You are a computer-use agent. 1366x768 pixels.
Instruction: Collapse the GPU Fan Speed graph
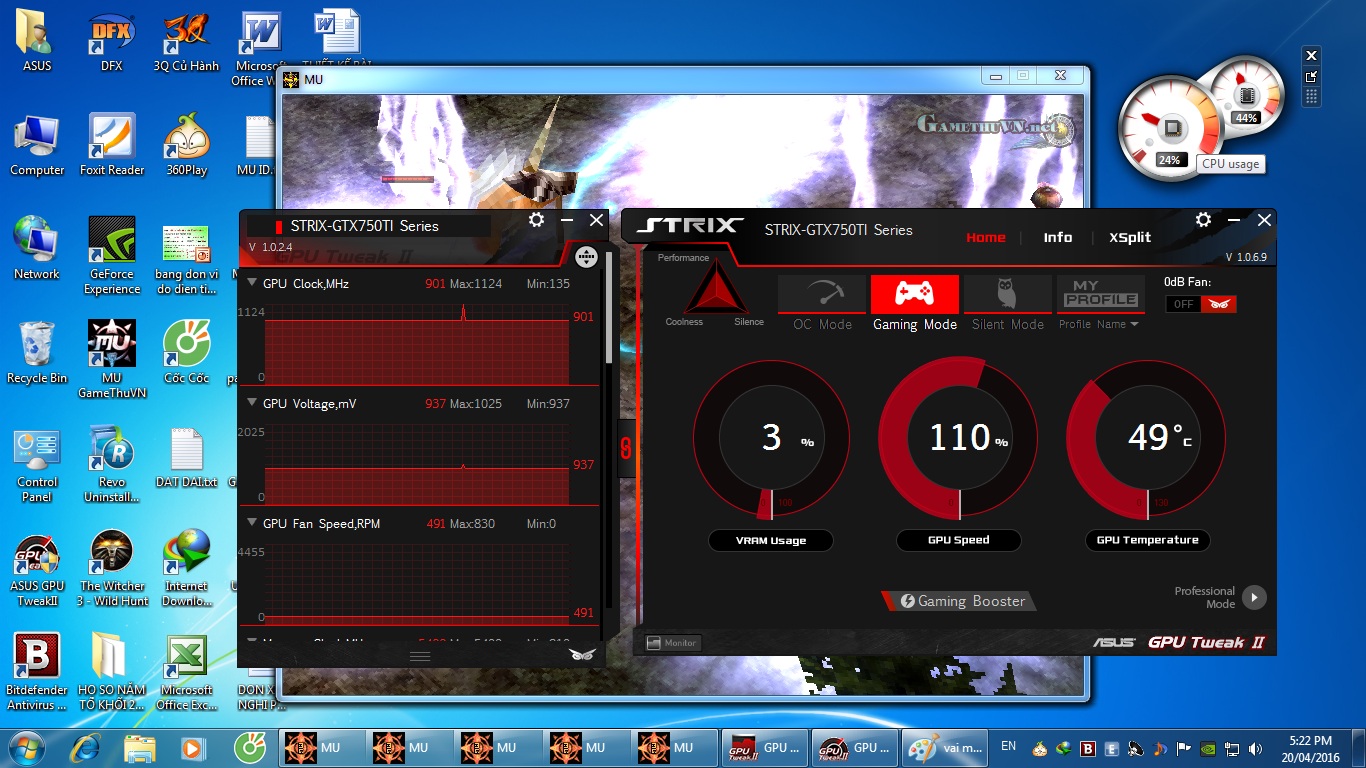click(x=252, y=523)
